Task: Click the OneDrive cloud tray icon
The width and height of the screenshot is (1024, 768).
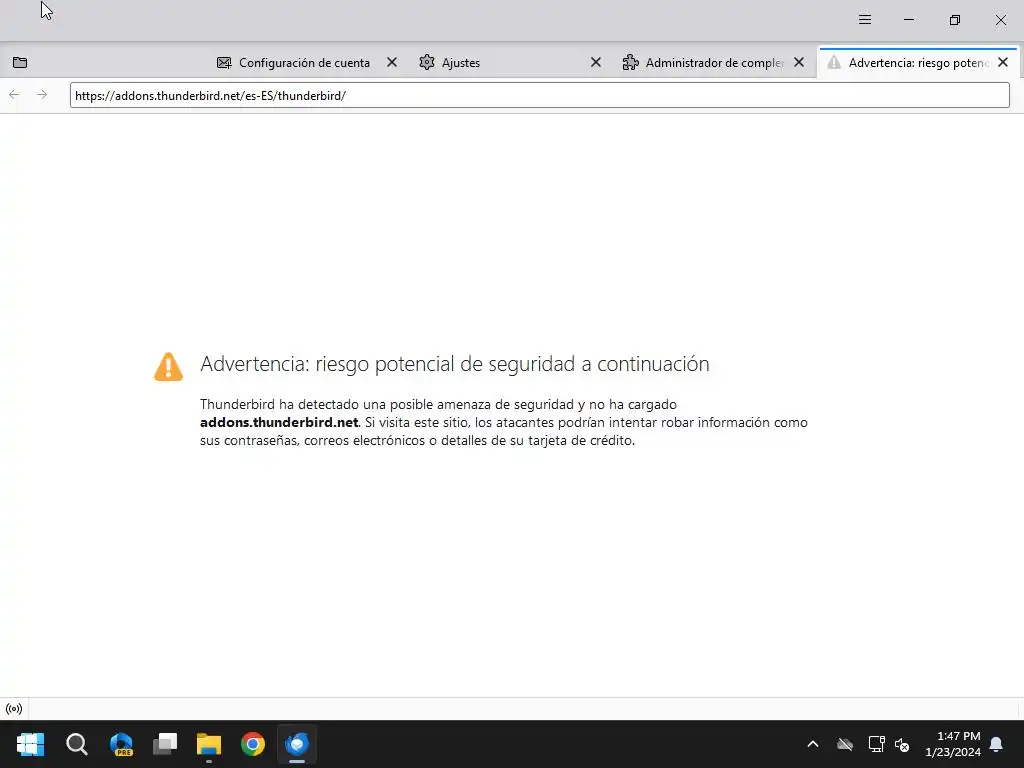Action: click(845, 744)
